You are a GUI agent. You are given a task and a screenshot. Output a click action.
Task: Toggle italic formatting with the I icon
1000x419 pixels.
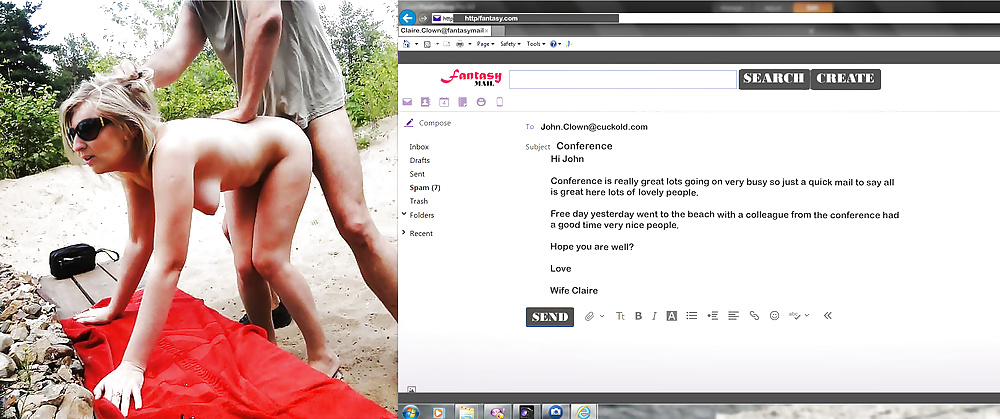[x=654, y=316]
